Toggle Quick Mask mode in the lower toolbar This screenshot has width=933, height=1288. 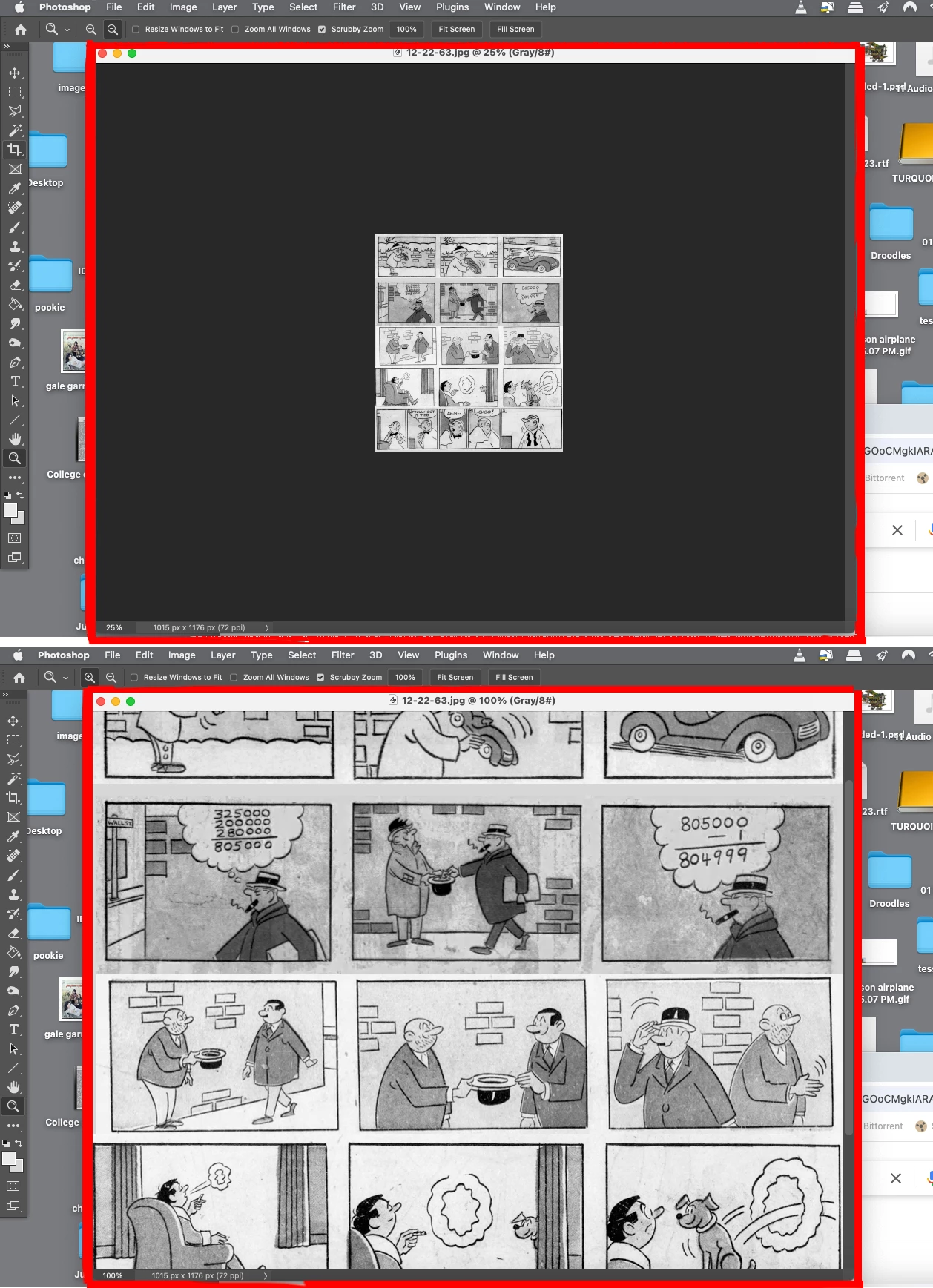(13, 1186)
